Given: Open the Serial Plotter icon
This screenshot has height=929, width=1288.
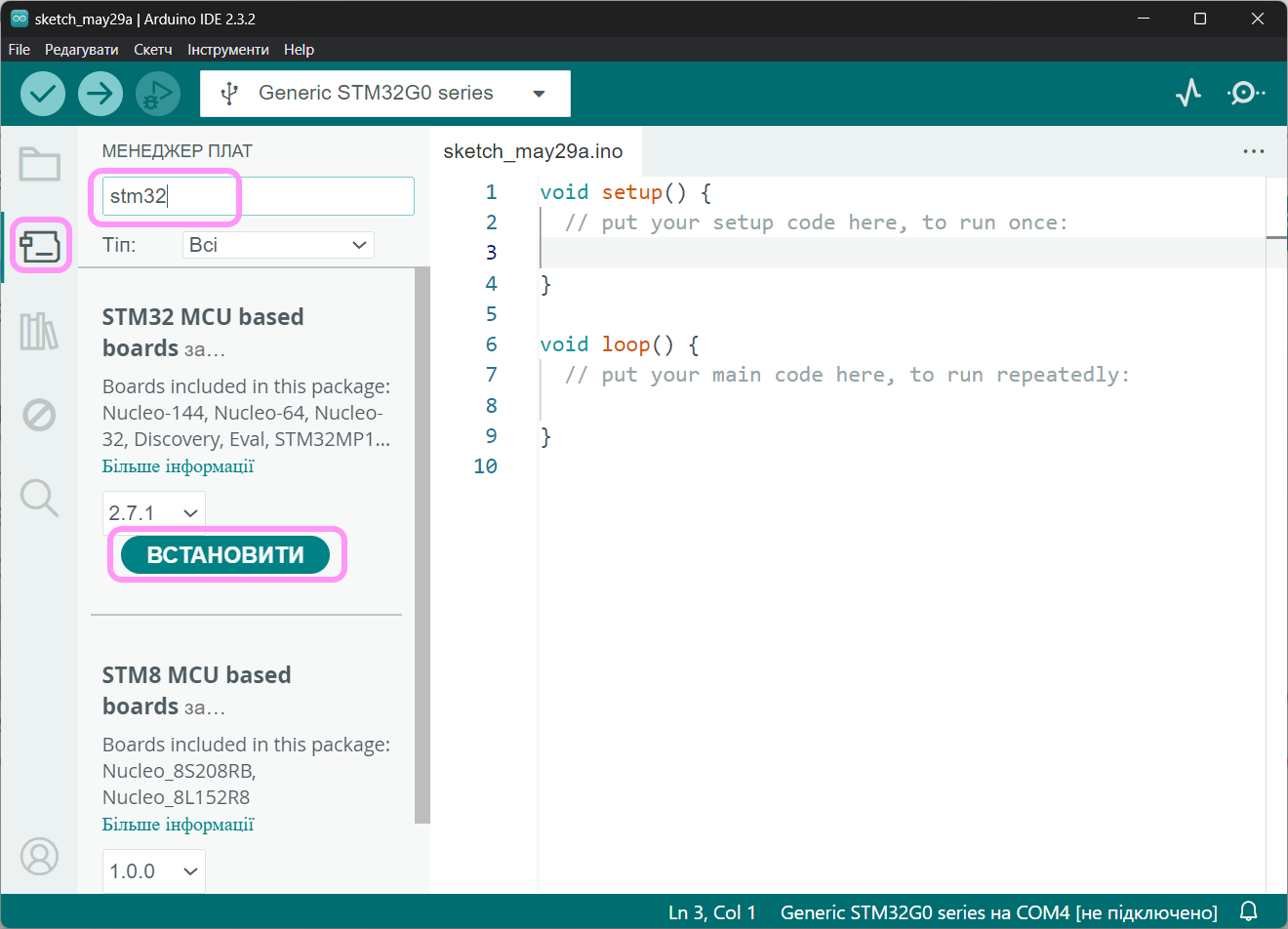Looking at the screenshot, I should 1188,94.
